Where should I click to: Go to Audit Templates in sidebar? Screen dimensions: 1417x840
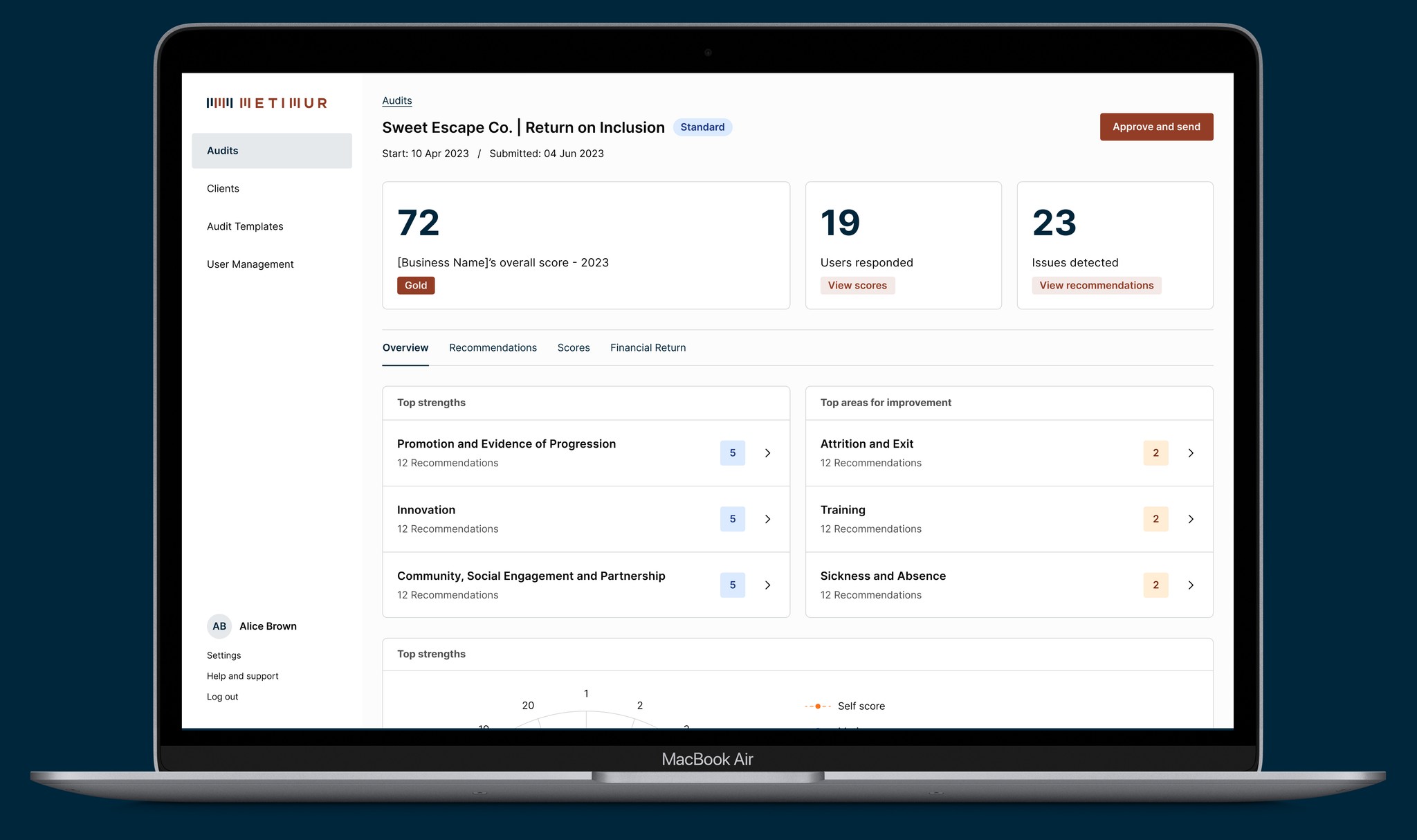coord(245,226)
